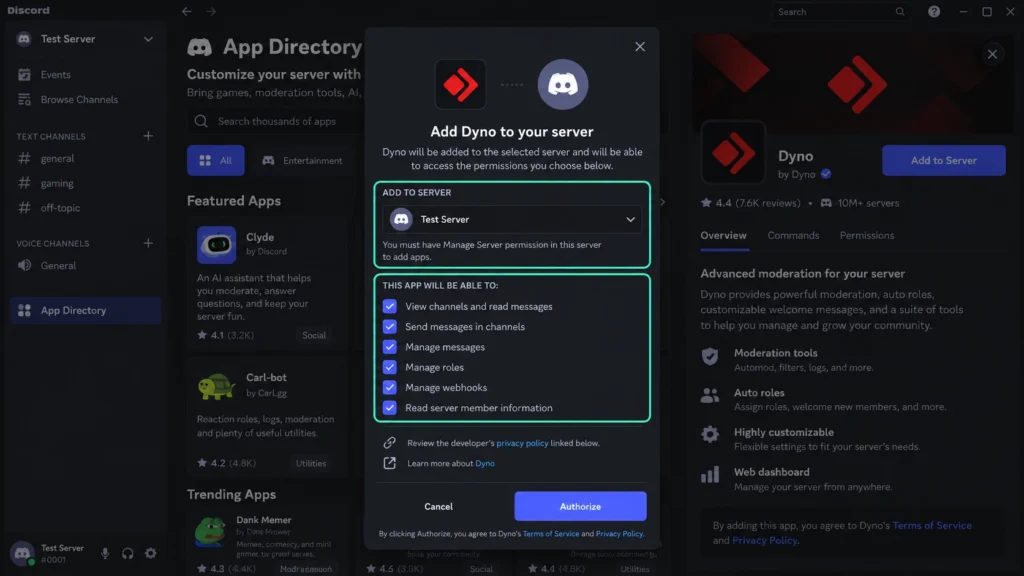Click the Dyno verified badge
The height and width of the screenshot is (576, 1024).
pyautogui.click(x=826, y=174)
